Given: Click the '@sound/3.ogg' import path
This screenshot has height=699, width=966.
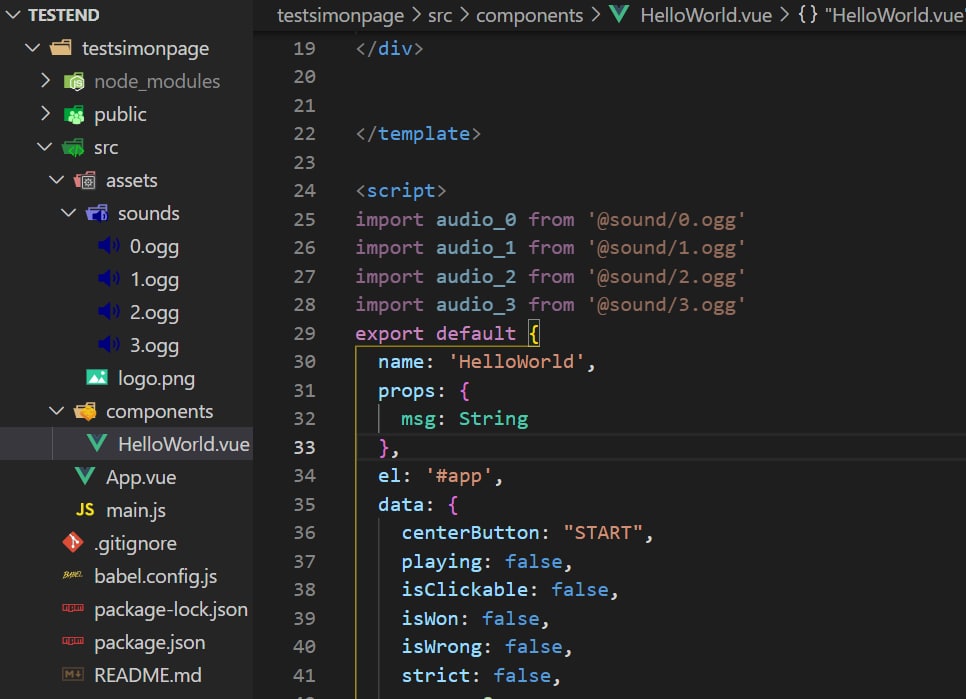Looking at the screenshot, I should click(x=666, y=305).
